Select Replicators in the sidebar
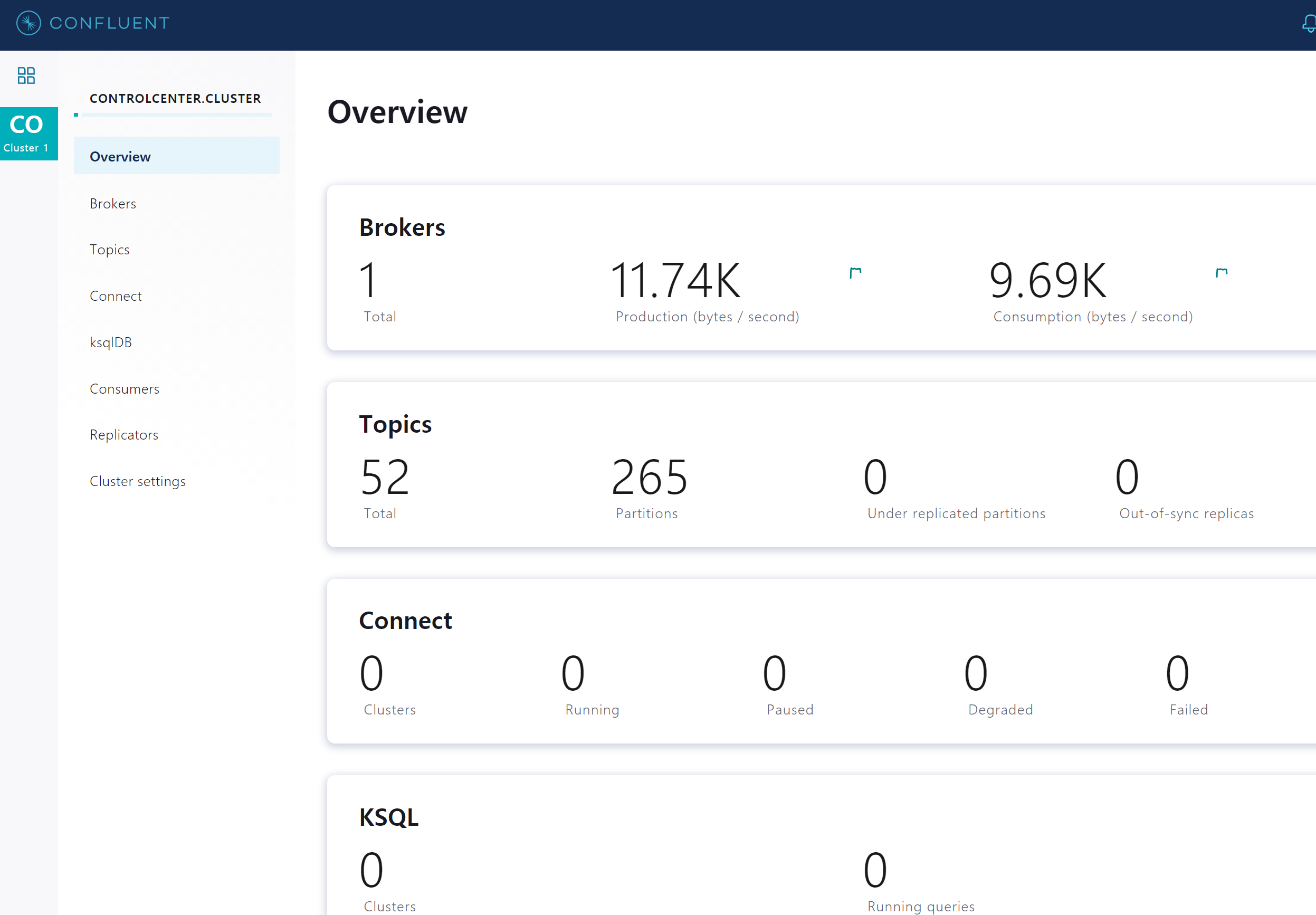This screenshot has height=915, width=1316. pos(124,435)
